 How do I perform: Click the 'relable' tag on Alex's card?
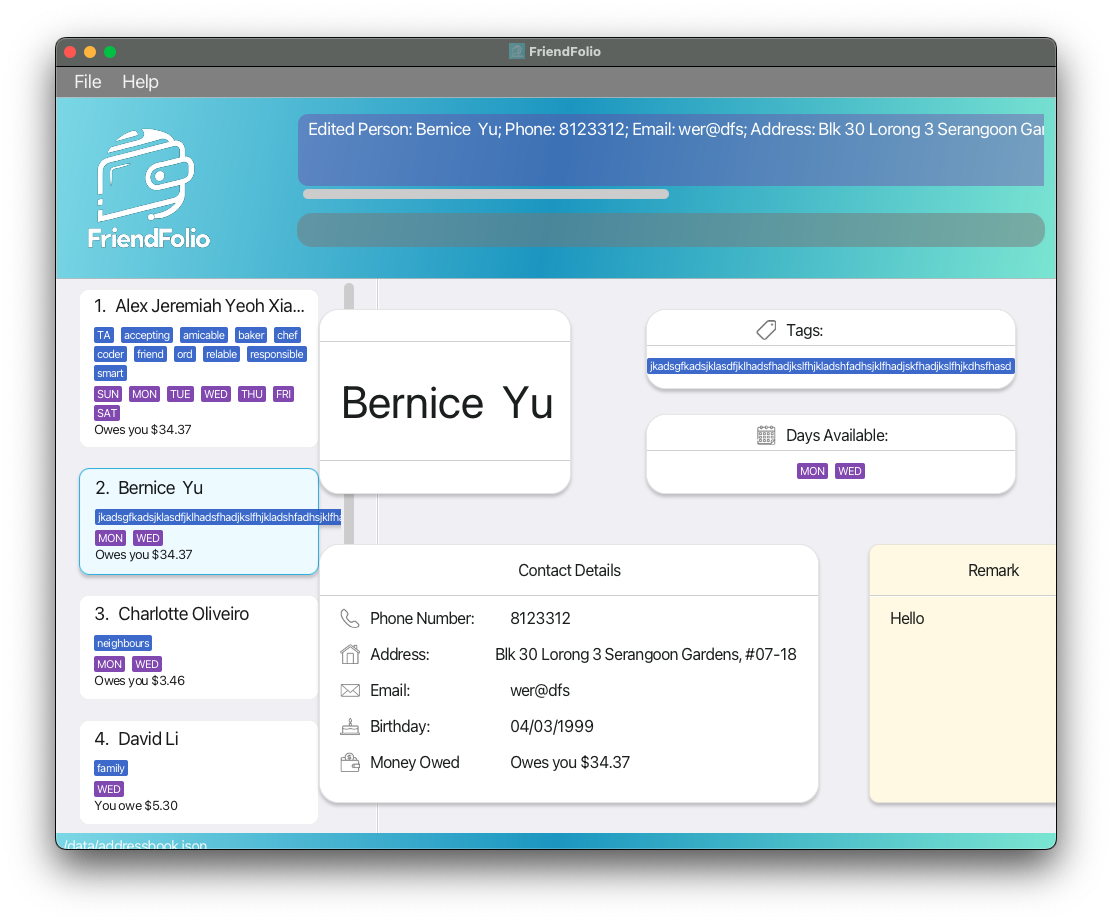point(222,354)
